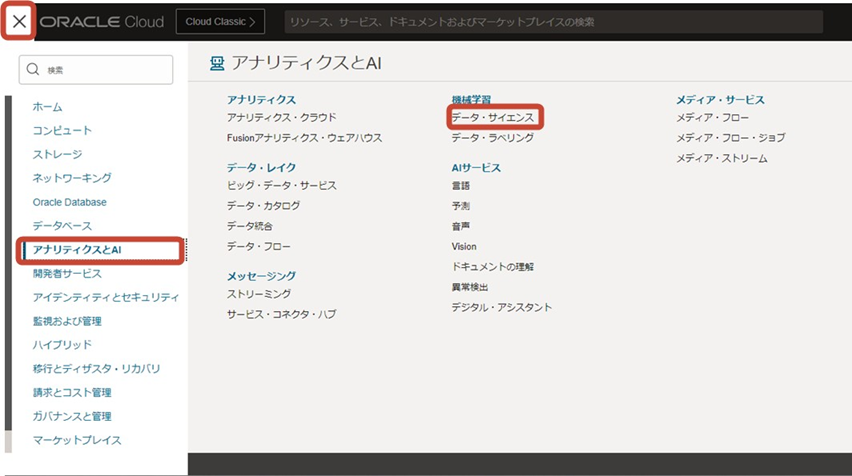Open 移行とディザスタ・リカバリ category

coord(96,369)
